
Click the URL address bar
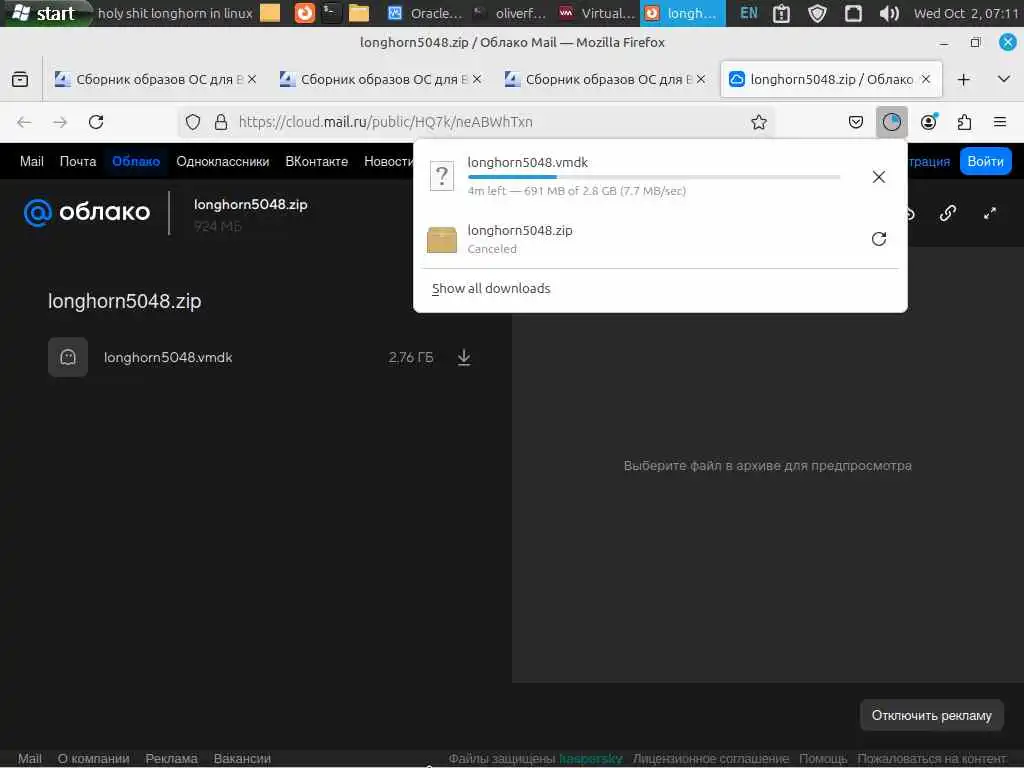pyautogui.click(x=477, y=122)
